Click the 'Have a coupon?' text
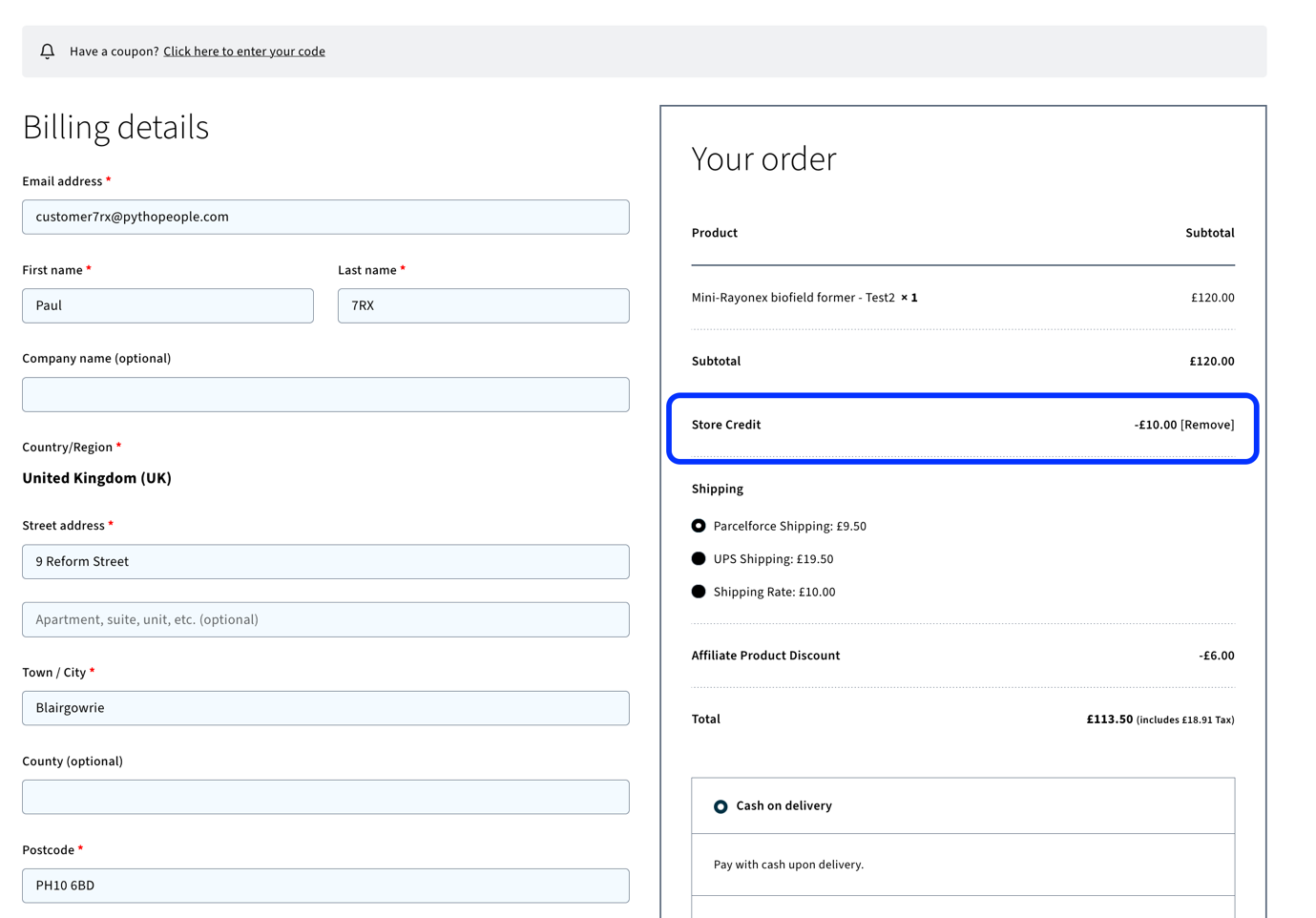The image size is (1316, 918). pyautogui.click(x=114, y=52)
